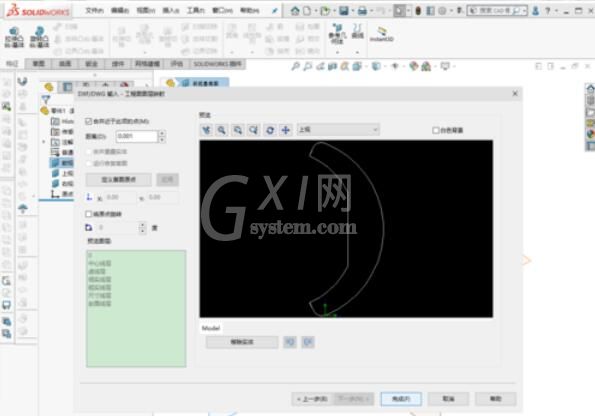Click the Home icon in top toolbar

click(x=295, y=11)
